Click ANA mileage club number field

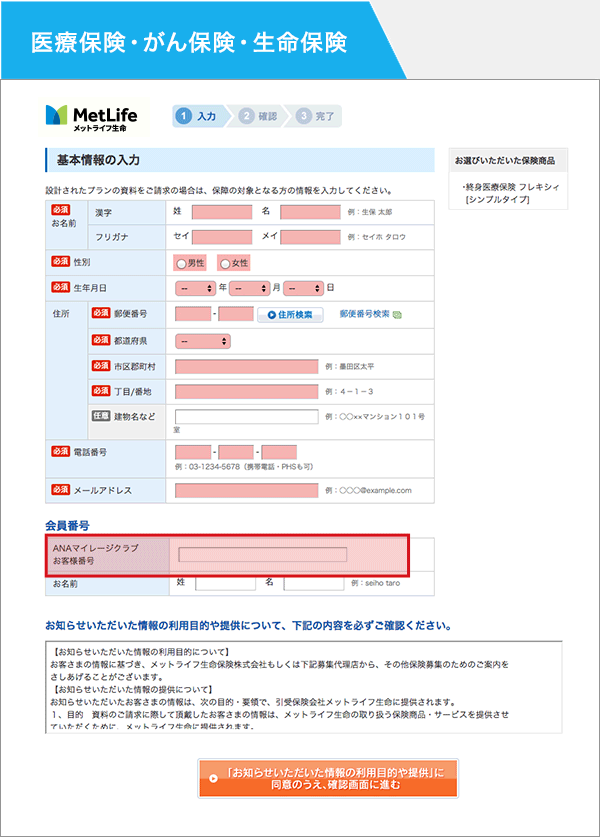coord(263,555)
